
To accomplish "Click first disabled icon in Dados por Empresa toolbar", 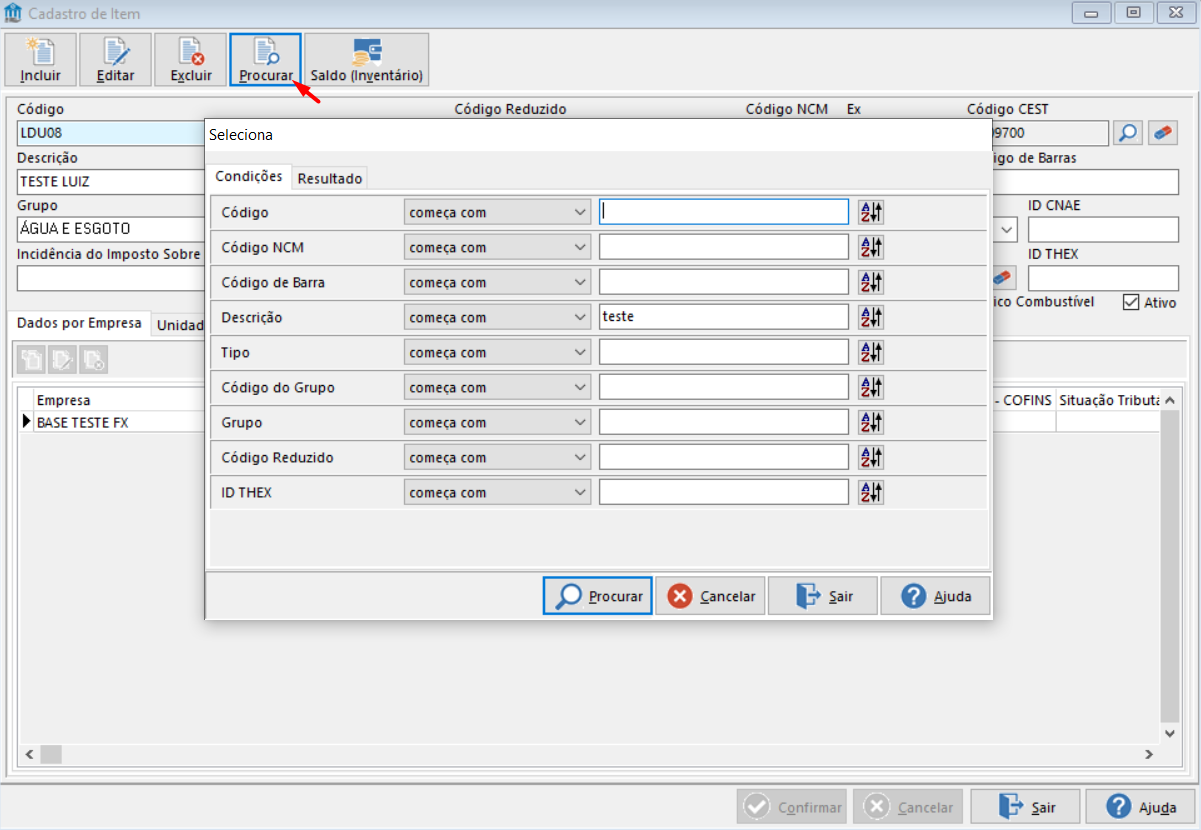I will (x=33, y=360).
